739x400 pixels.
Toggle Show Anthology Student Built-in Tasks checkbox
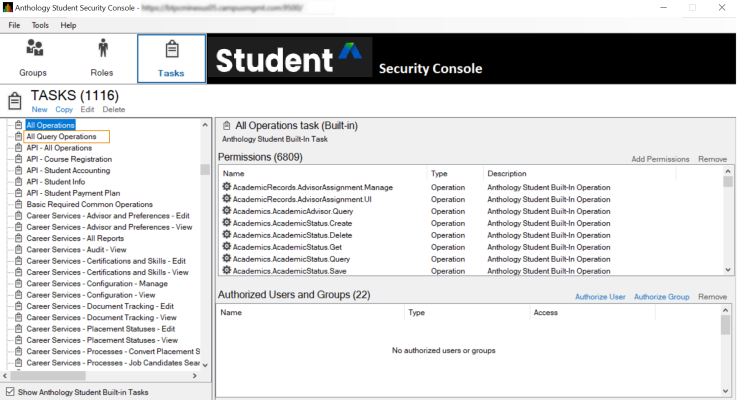coord(10,392)
